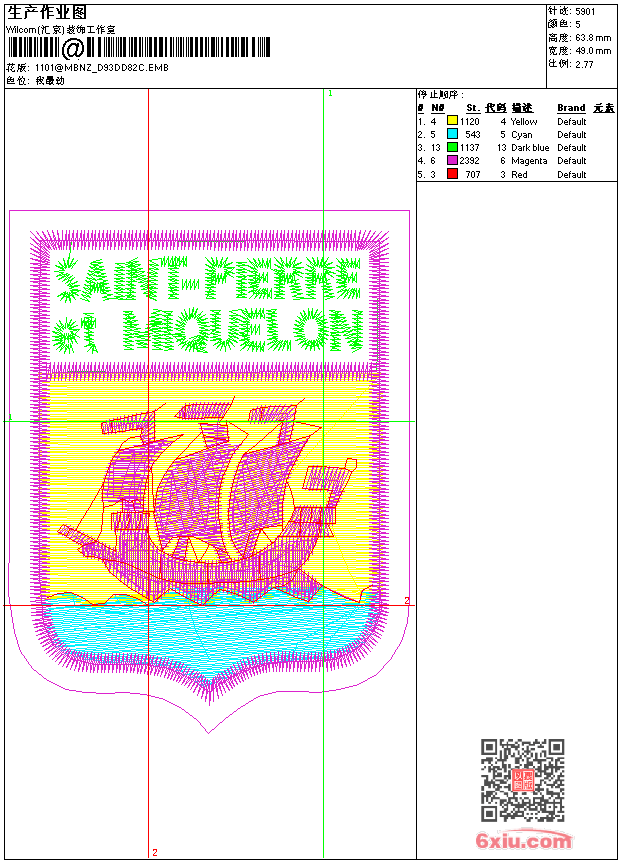620x860 pixels.
Task: Click the cyan water area under the ship
Action: click(x=211, y=636)
